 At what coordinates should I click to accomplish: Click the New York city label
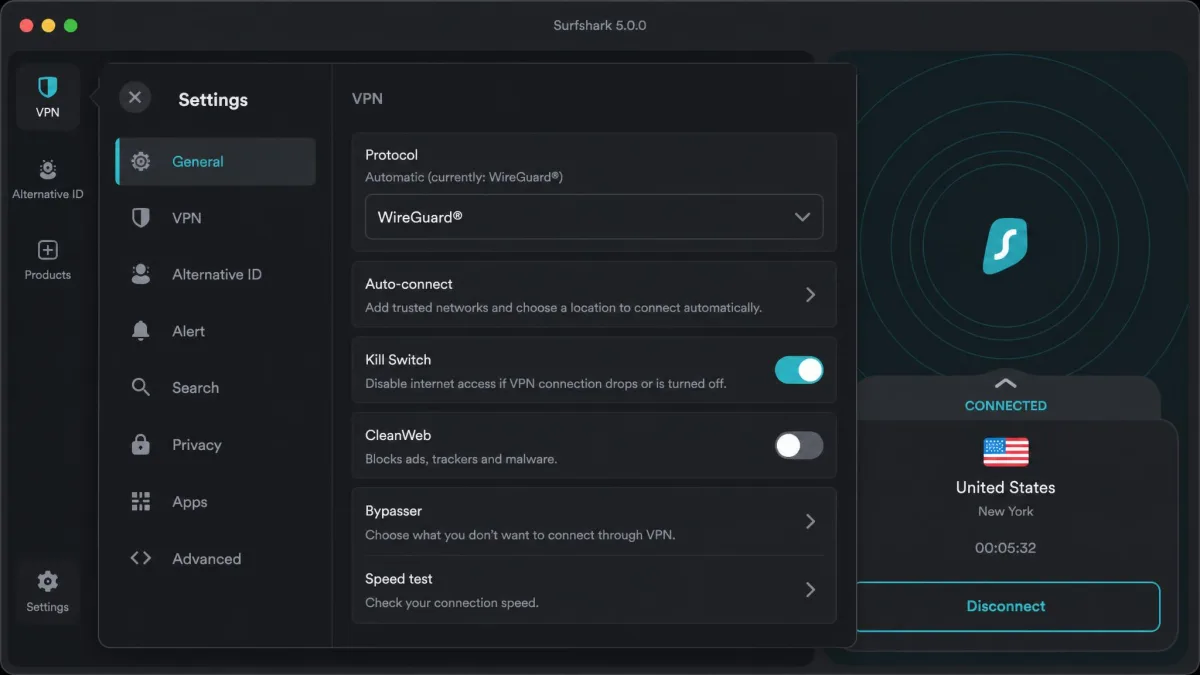[1006, 511]
